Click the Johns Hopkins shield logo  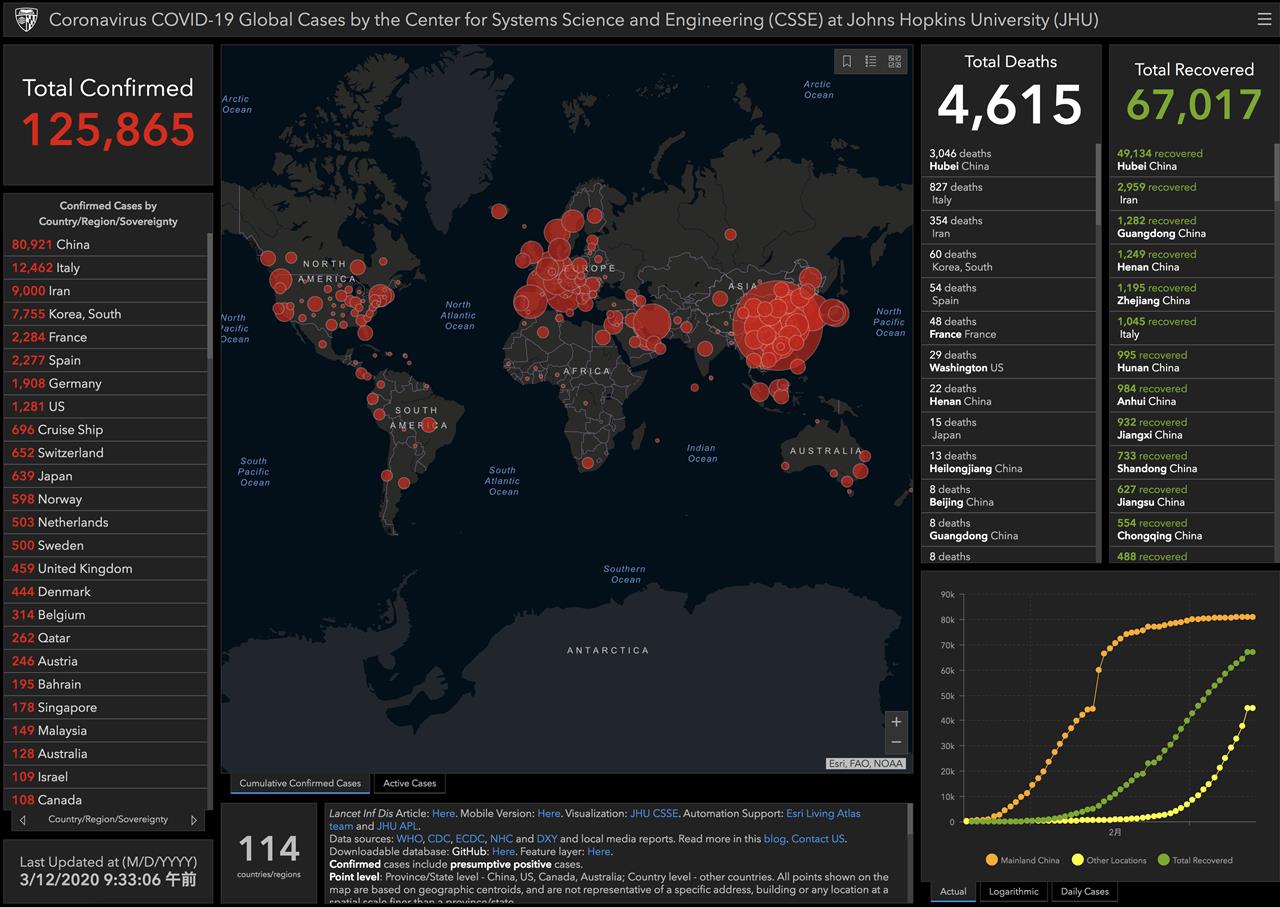click(x=26, y=19)
